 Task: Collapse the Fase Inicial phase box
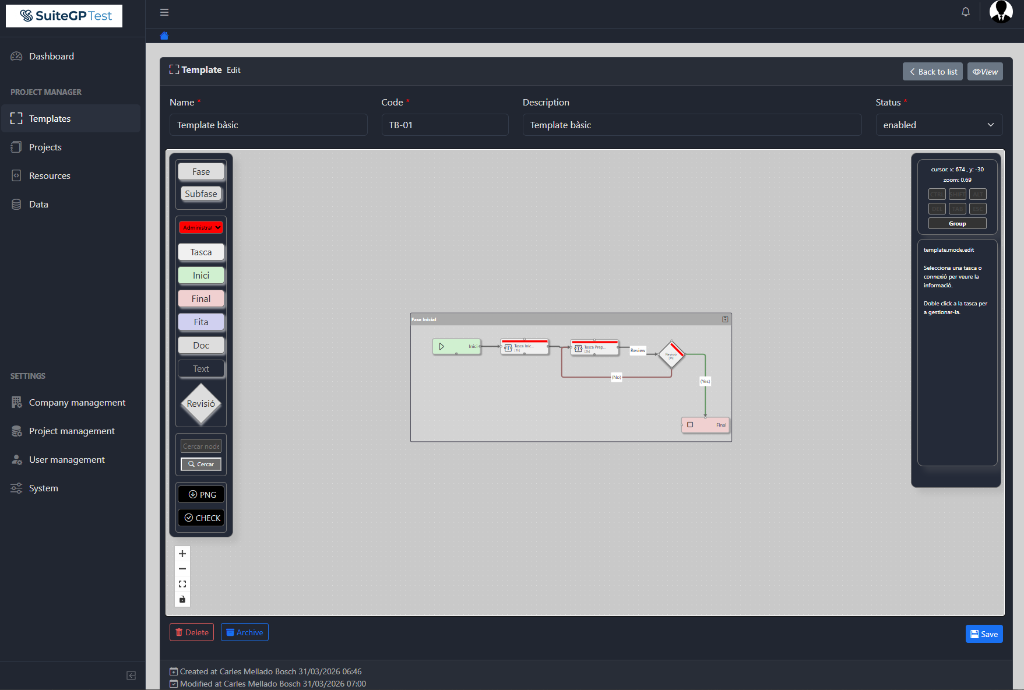point(725,318)
